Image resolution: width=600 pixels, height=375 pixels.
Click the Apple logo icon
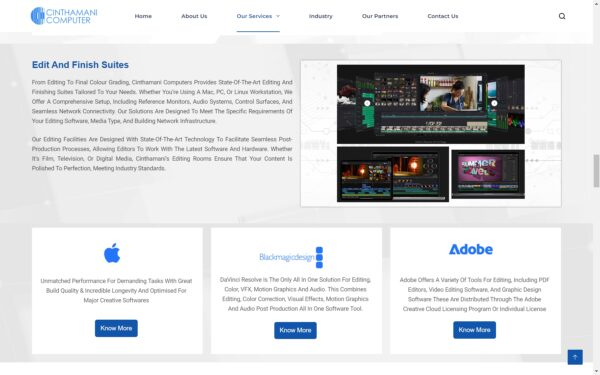point(112,253)
